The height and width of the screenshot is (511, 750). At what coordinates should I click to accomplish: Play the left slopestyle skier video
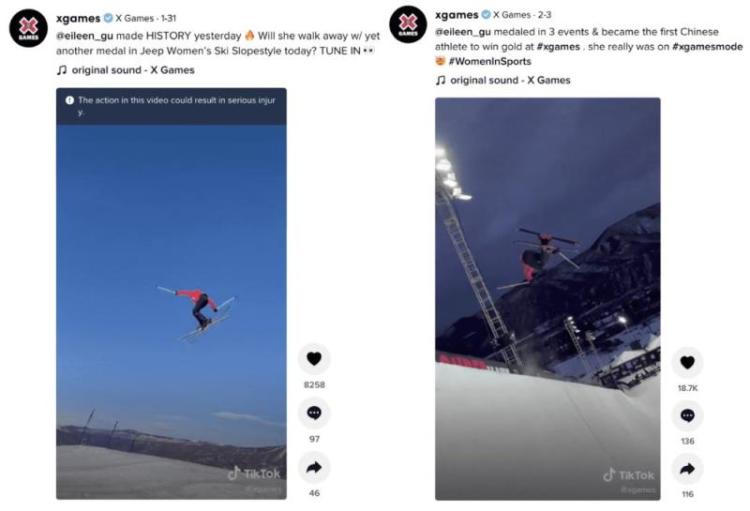tap(171, 300)
